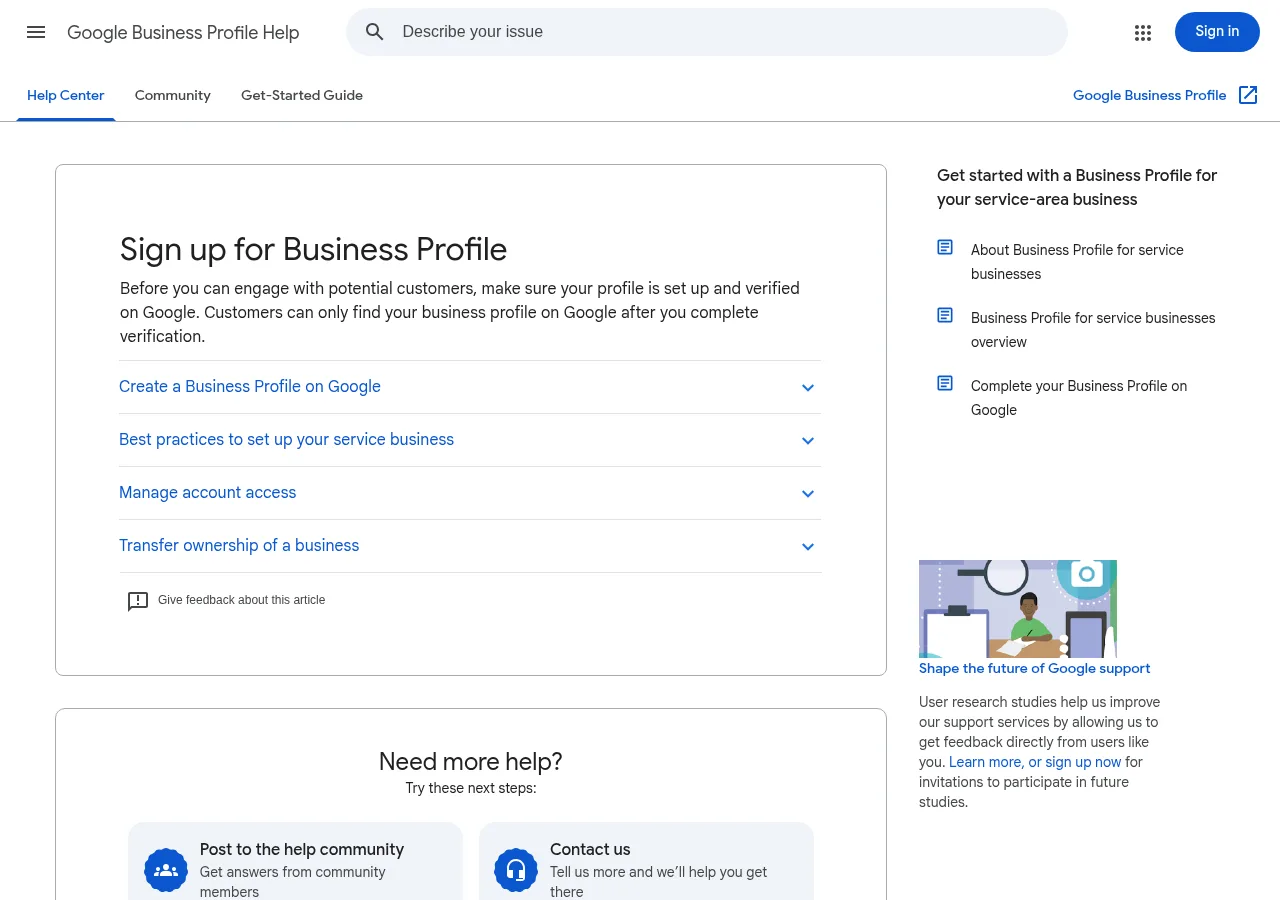Open Business Profile for service businesses overview

[1093, 330]
